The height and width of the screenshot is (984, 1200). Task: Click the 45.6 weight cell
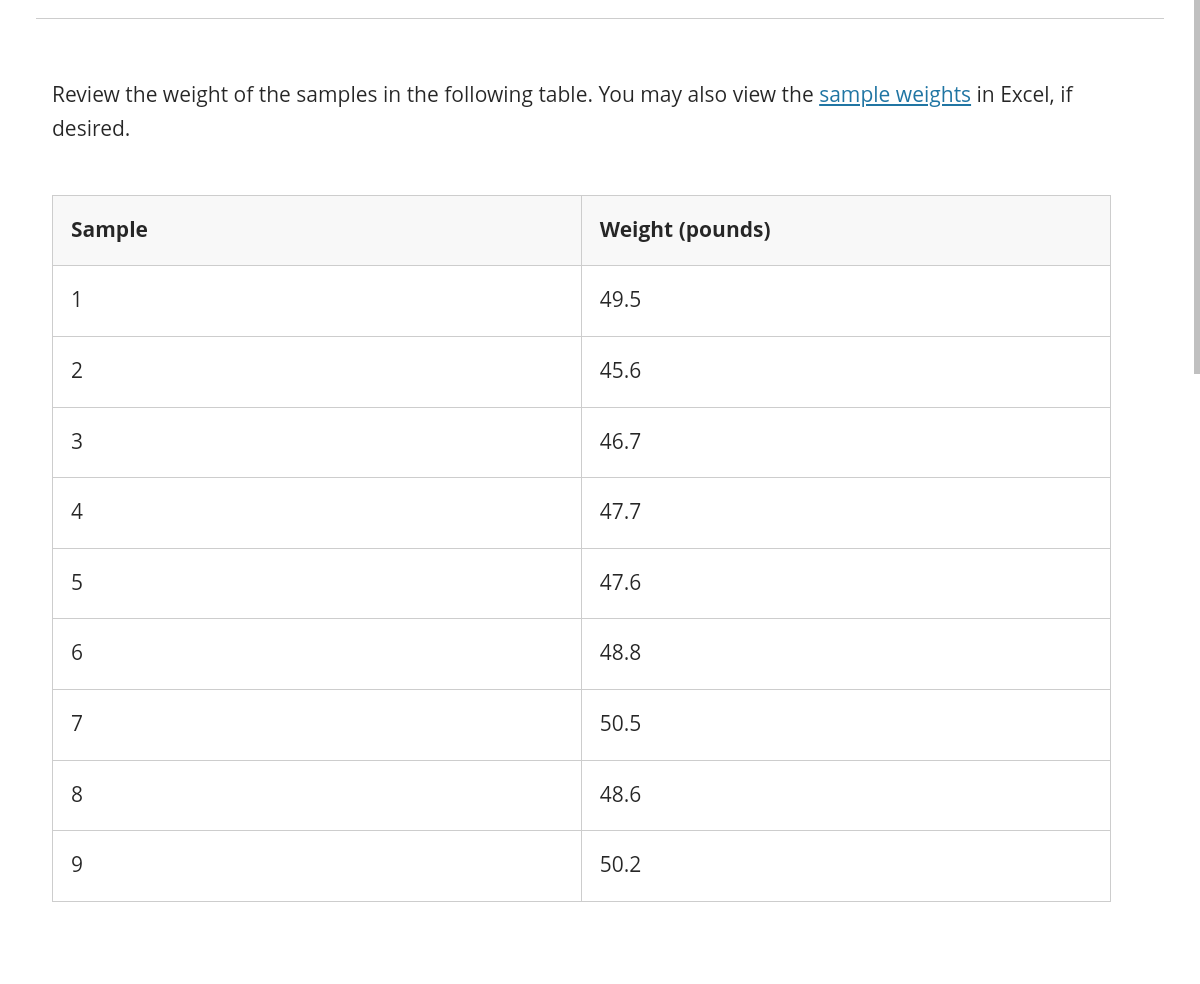(846, 372)
